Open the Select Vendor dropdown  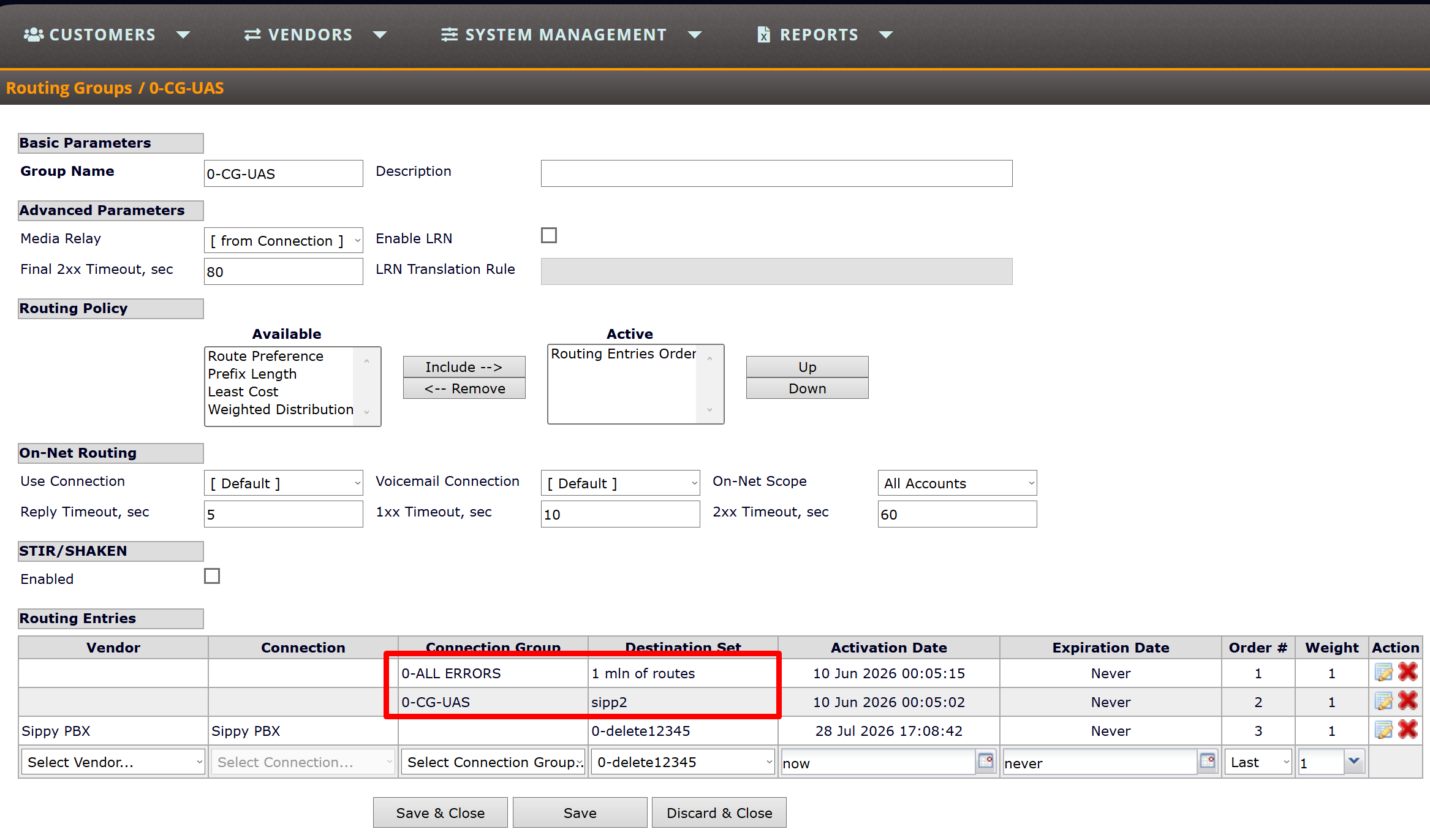pyautogui.click(x=113, y=762)
